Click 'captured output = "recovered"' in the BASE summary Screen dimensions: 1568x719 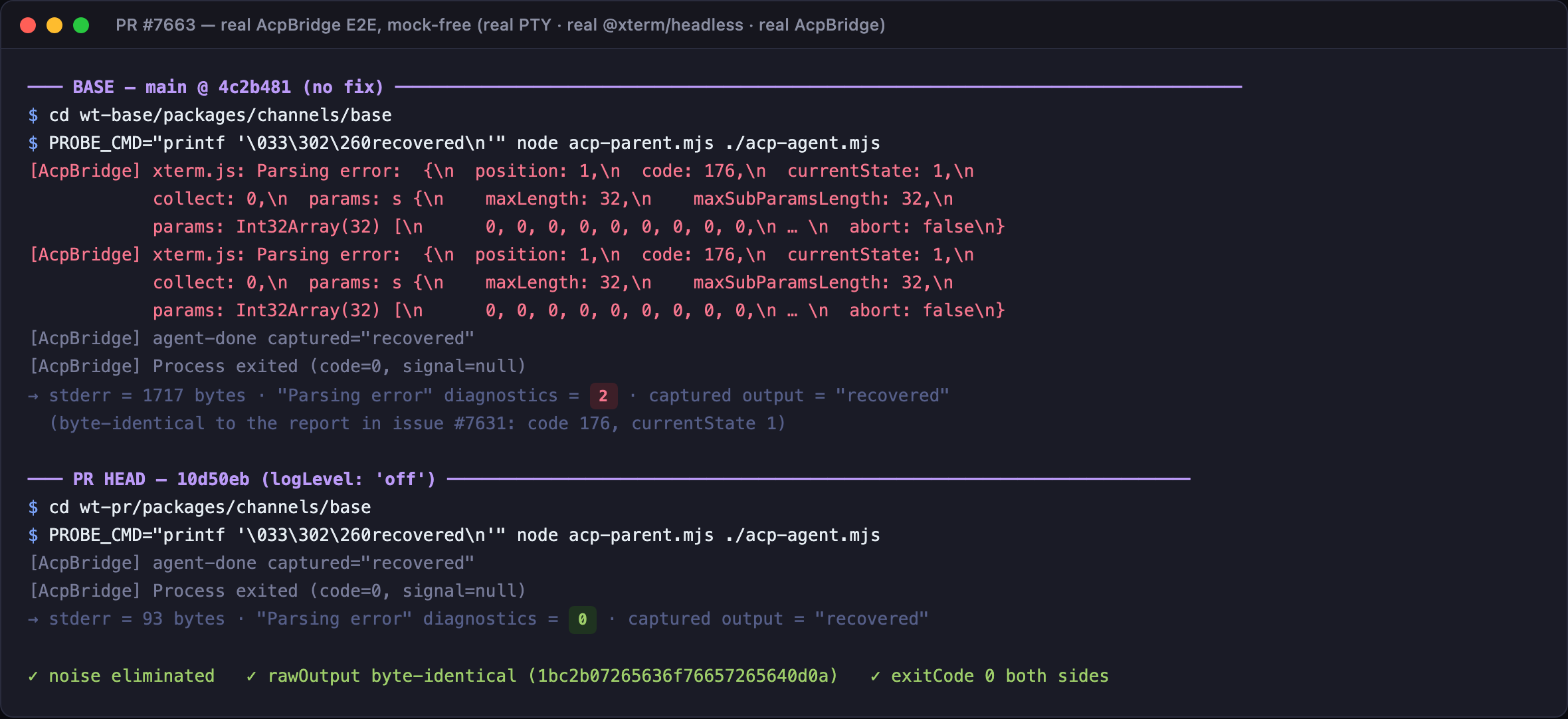(799, 395)
